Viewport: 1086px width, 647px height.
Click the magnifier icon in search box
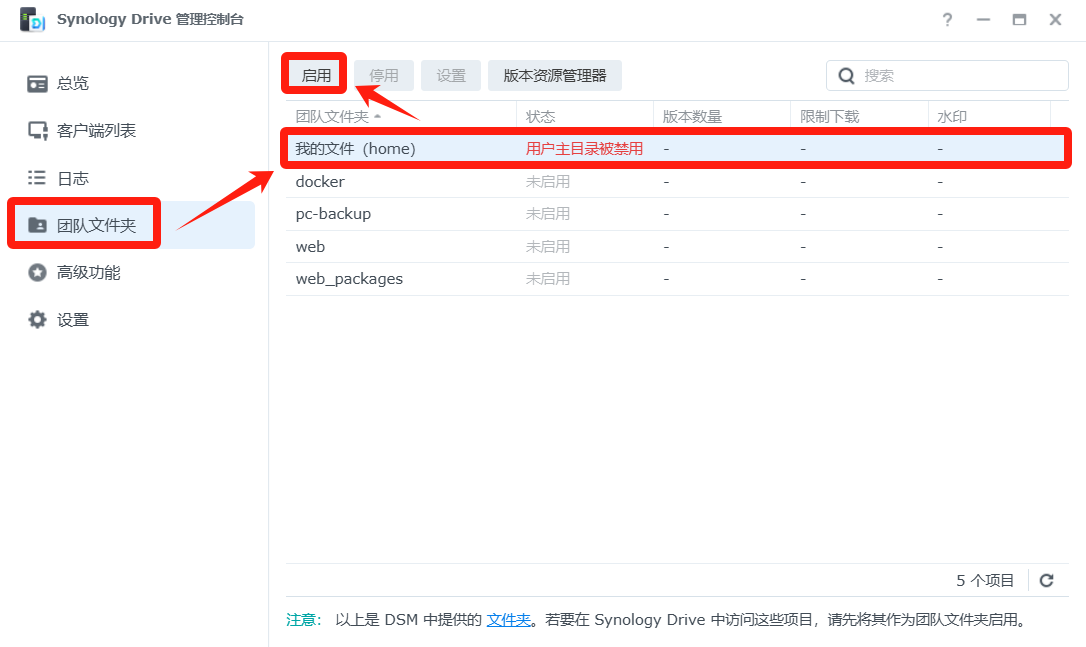click(x=847, y=76)
